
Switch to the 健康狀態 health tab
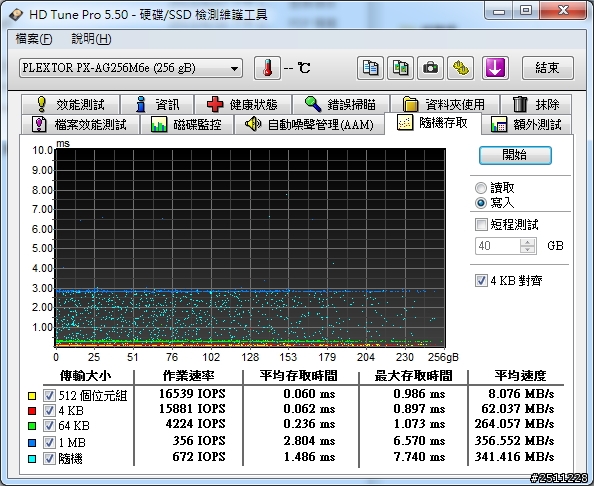242,105
